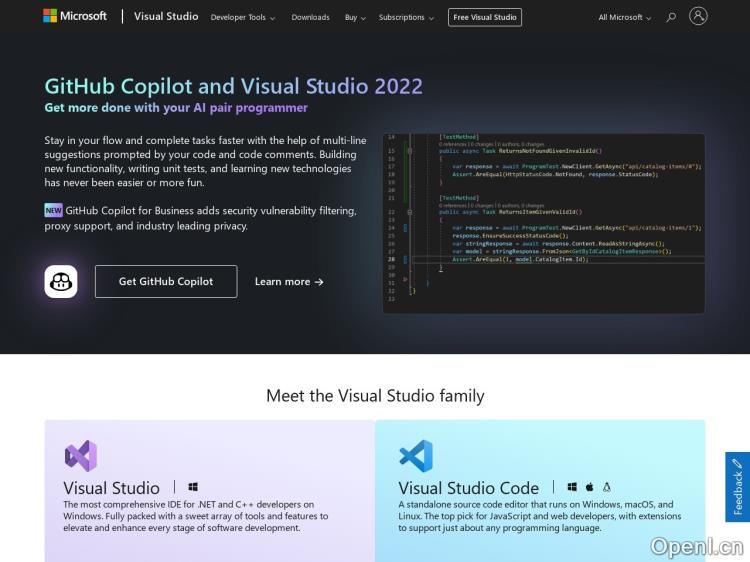
Task: Open the Subscriptions dropdown
Action: [406, 17]
